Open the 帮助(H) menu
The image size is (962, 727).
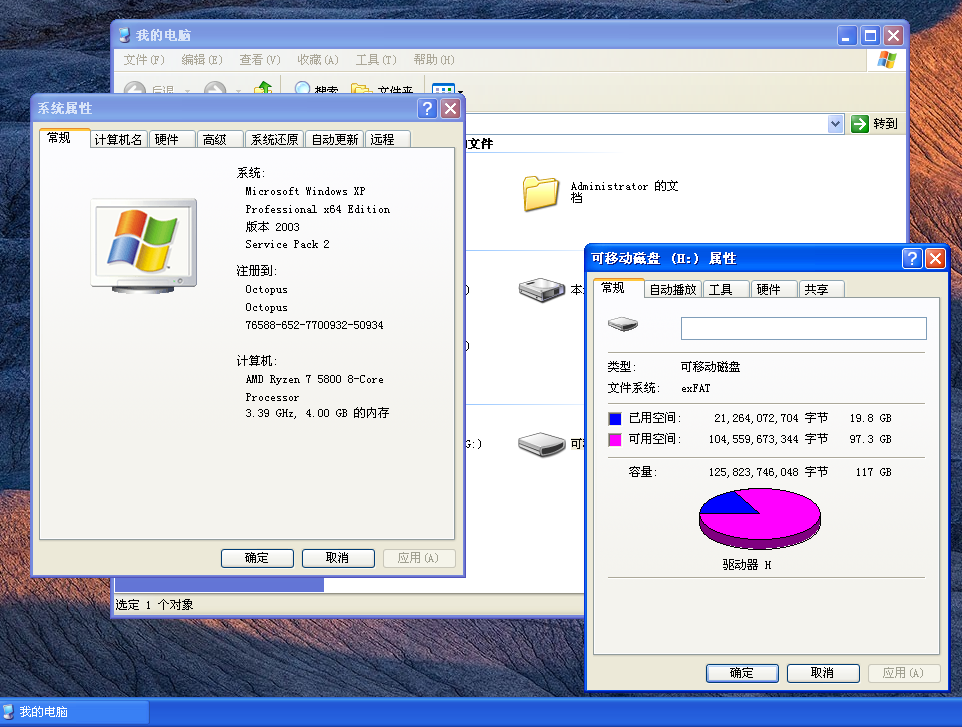point(434,60)
